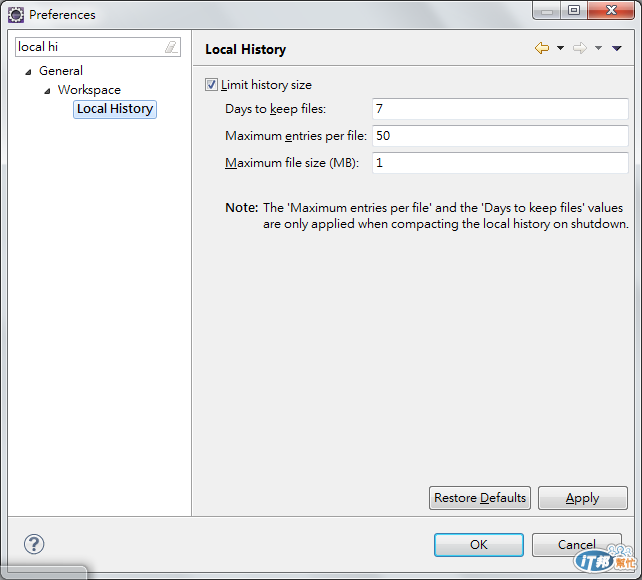Go back using the yellow back arrow
642x580 pixels.
[542, 48]
